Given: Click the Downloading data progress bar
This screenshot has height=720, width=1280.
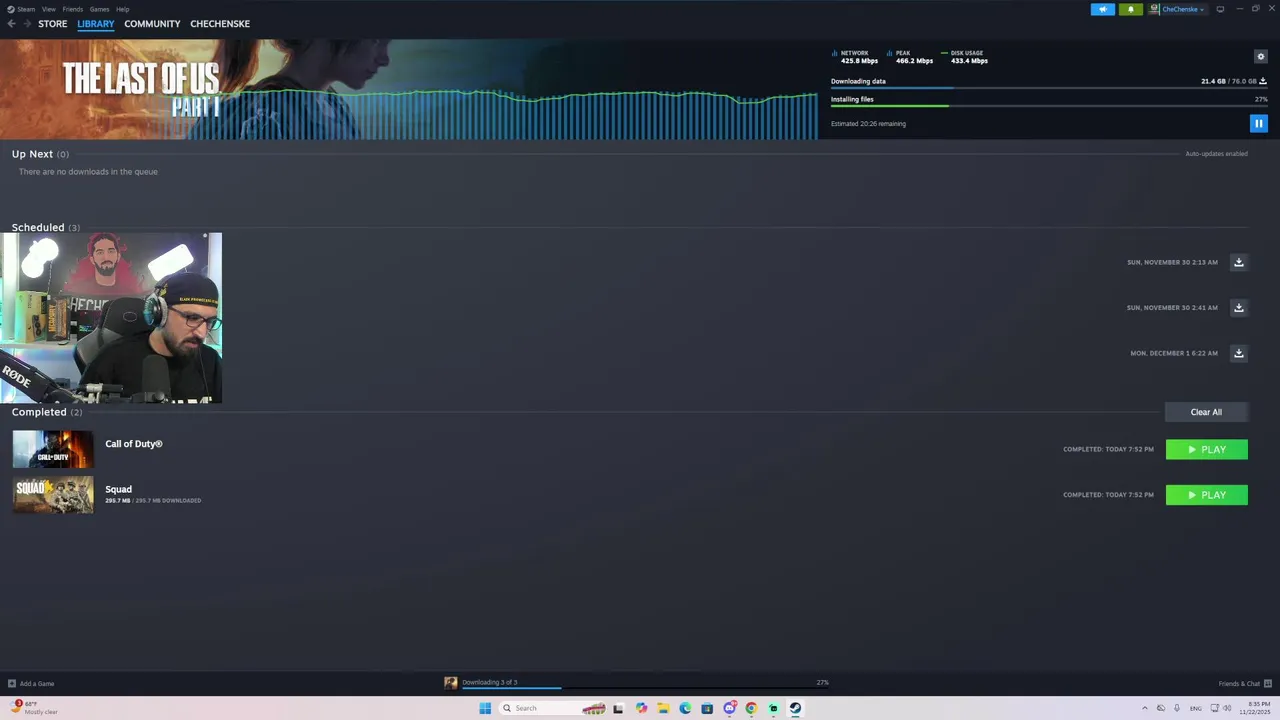Looking at the screenshot, I should [1049, 89].
